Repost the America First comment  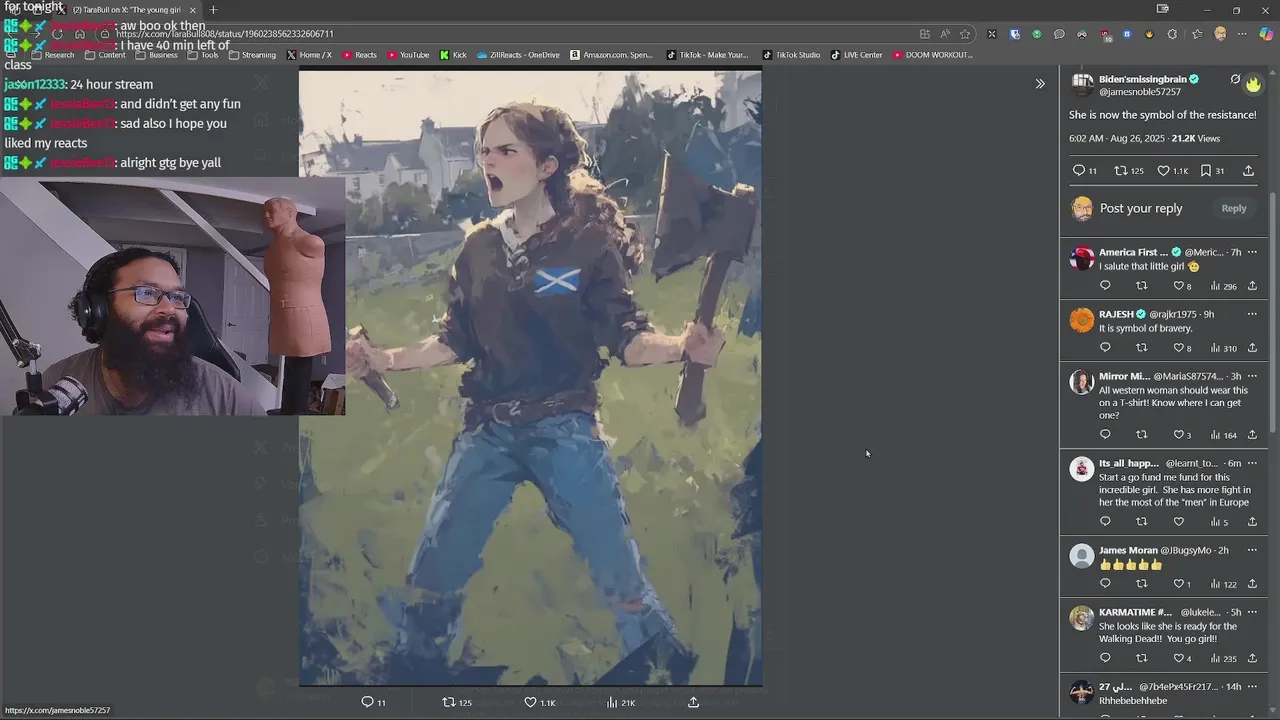(1141, 286)
